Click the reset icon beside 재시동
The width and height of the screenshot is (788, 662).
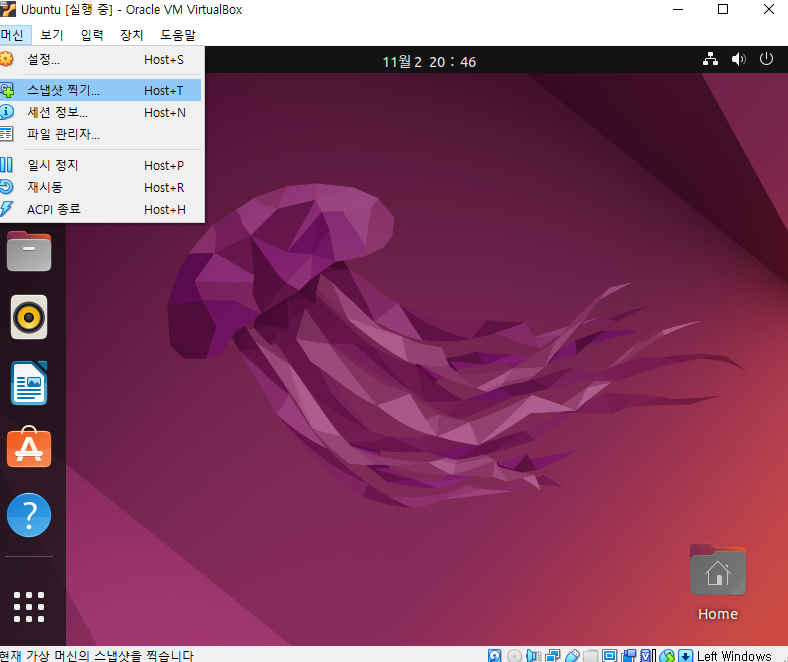(x=6, y=187)
